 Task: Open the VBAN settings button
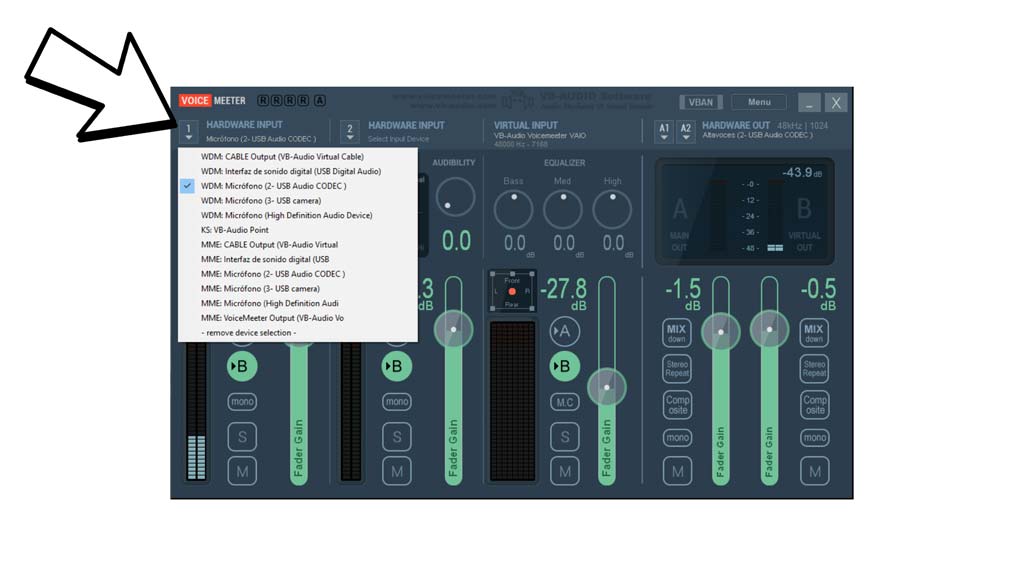(x=701, y=102)
